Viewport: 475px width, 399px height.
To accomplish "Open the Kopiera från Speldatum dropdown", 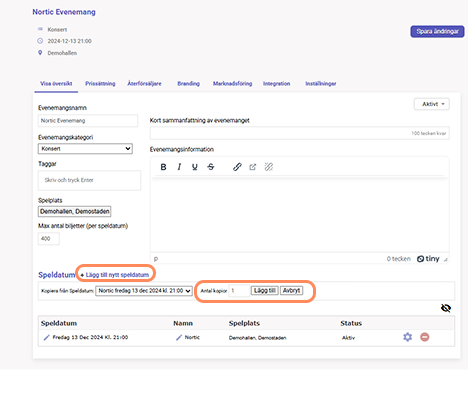I will (144, 291).
